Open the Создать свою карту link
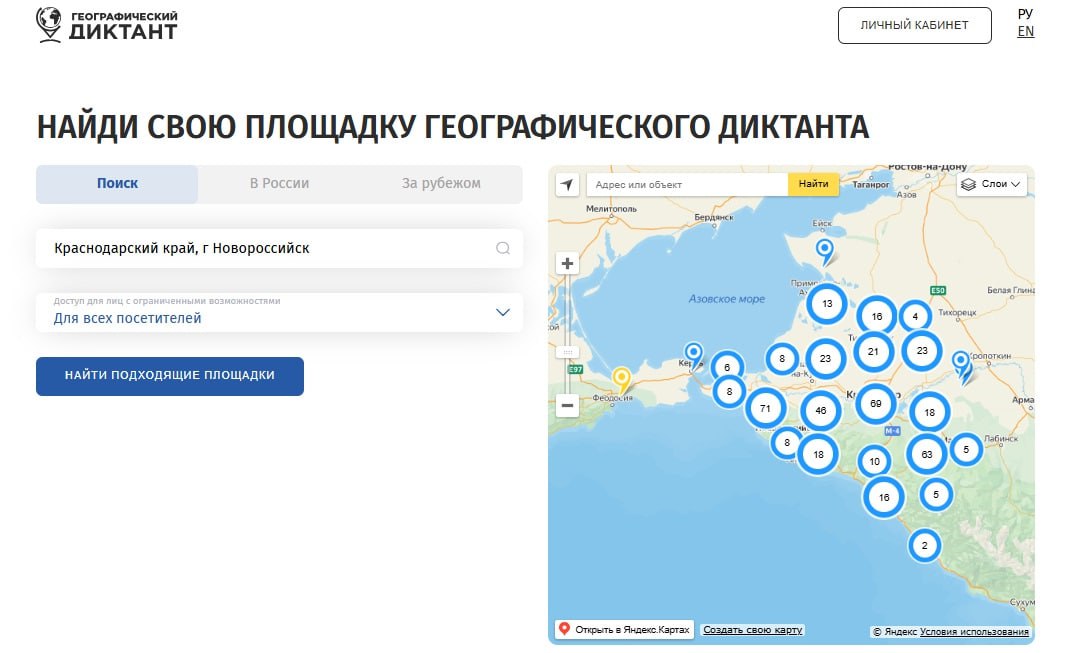 tap(753, 629)
